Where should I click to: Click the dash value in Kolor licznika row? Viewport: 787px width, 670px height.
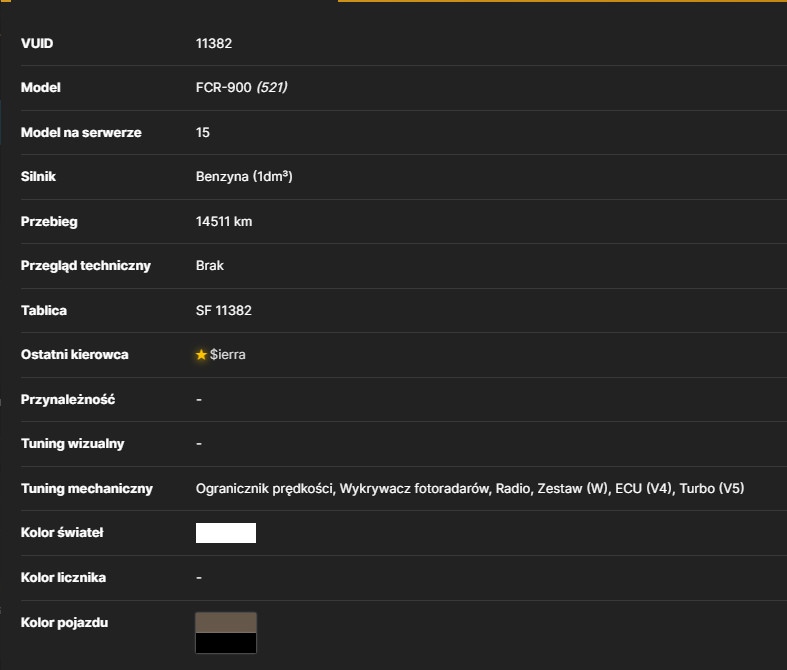click(x=199, y=578)
